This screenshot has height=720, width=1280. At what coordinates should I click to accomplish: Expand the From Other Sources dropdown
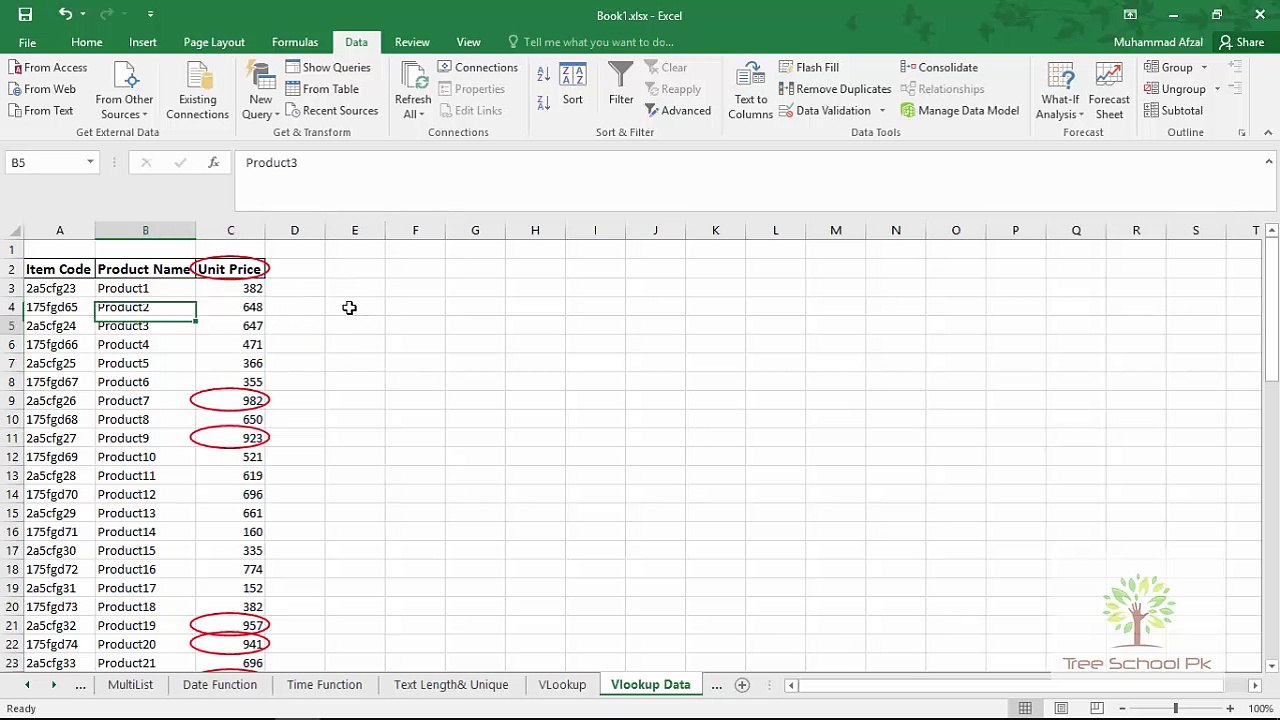124,107
